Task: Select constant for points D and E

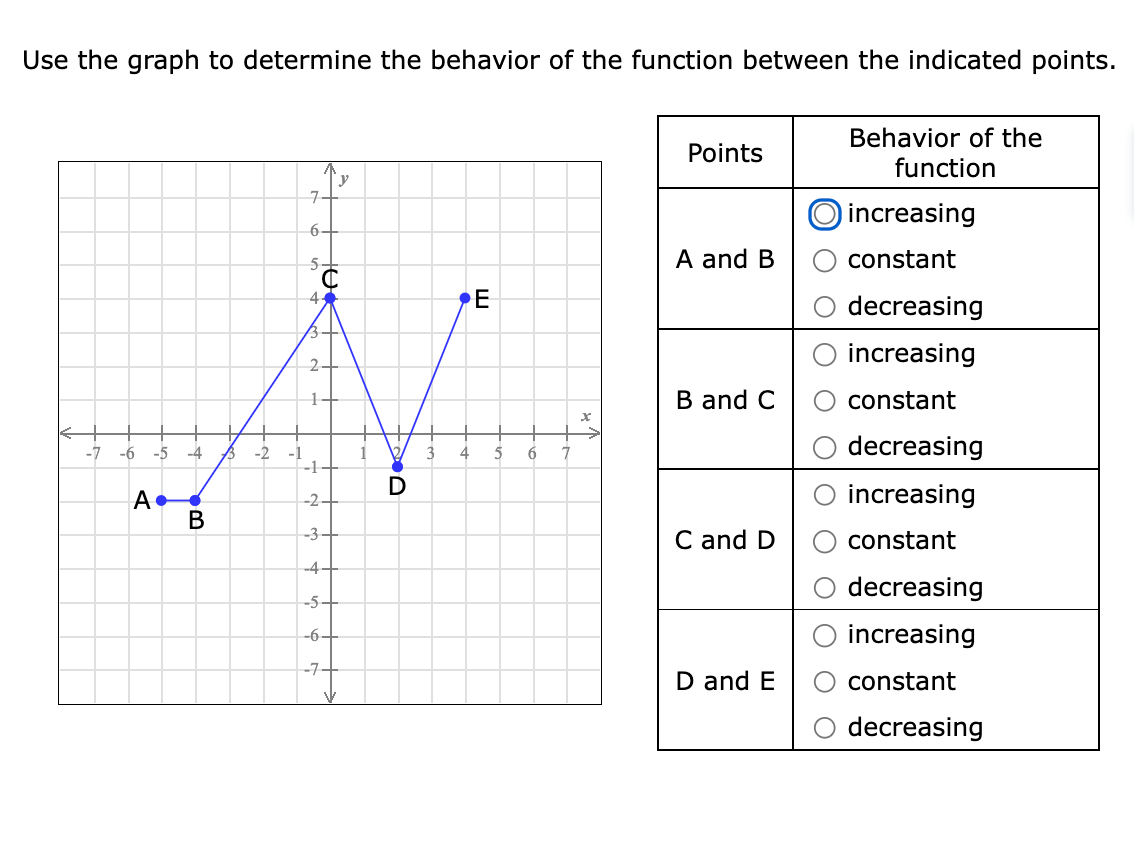Action: (823, 681)
